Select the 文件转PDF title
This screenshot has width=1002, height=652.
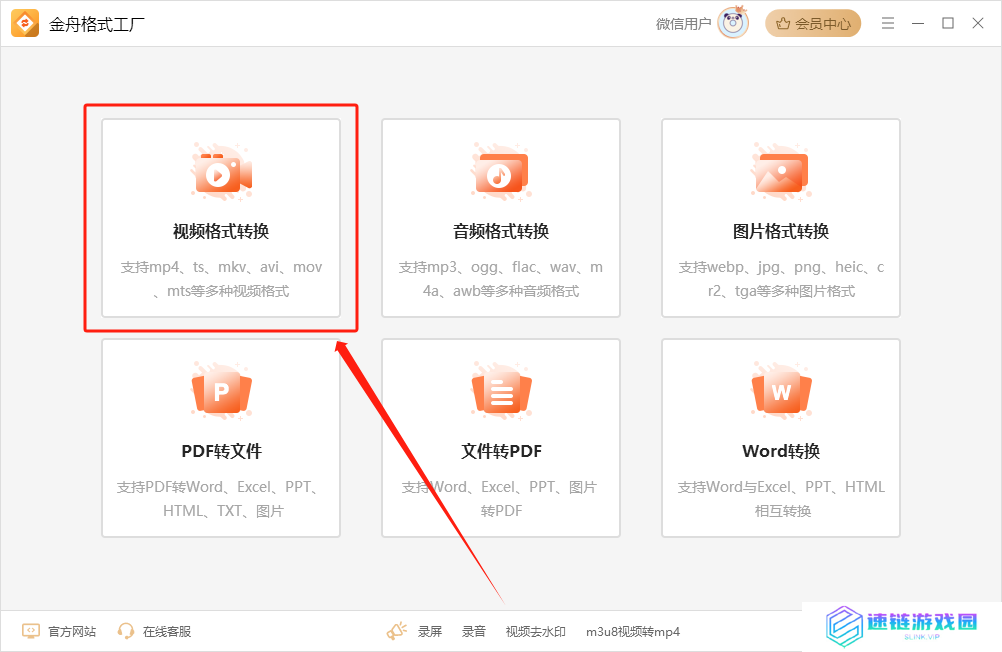[501, 451]
